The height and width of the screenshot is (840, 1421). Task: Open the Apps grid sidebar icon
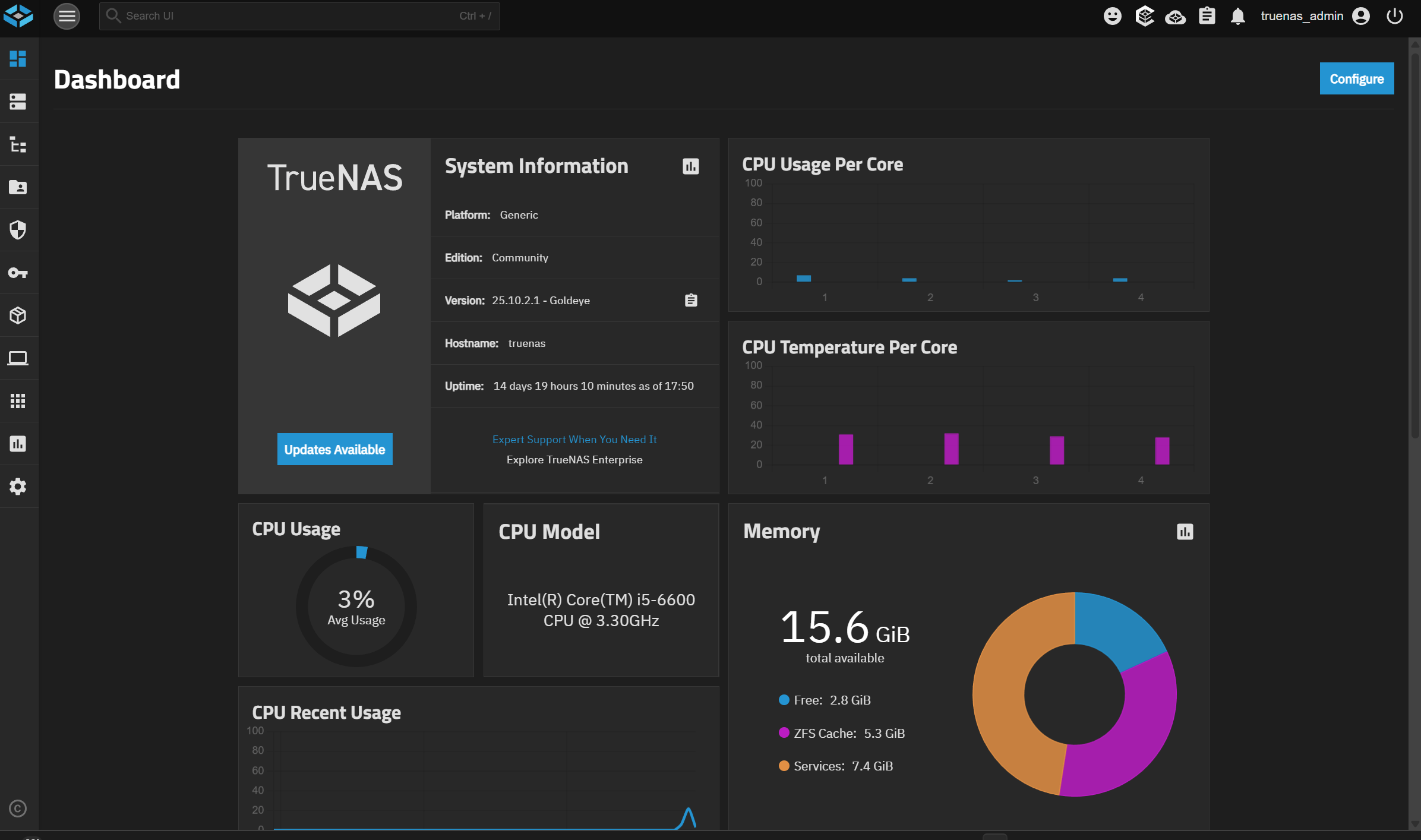coord(18,401)
